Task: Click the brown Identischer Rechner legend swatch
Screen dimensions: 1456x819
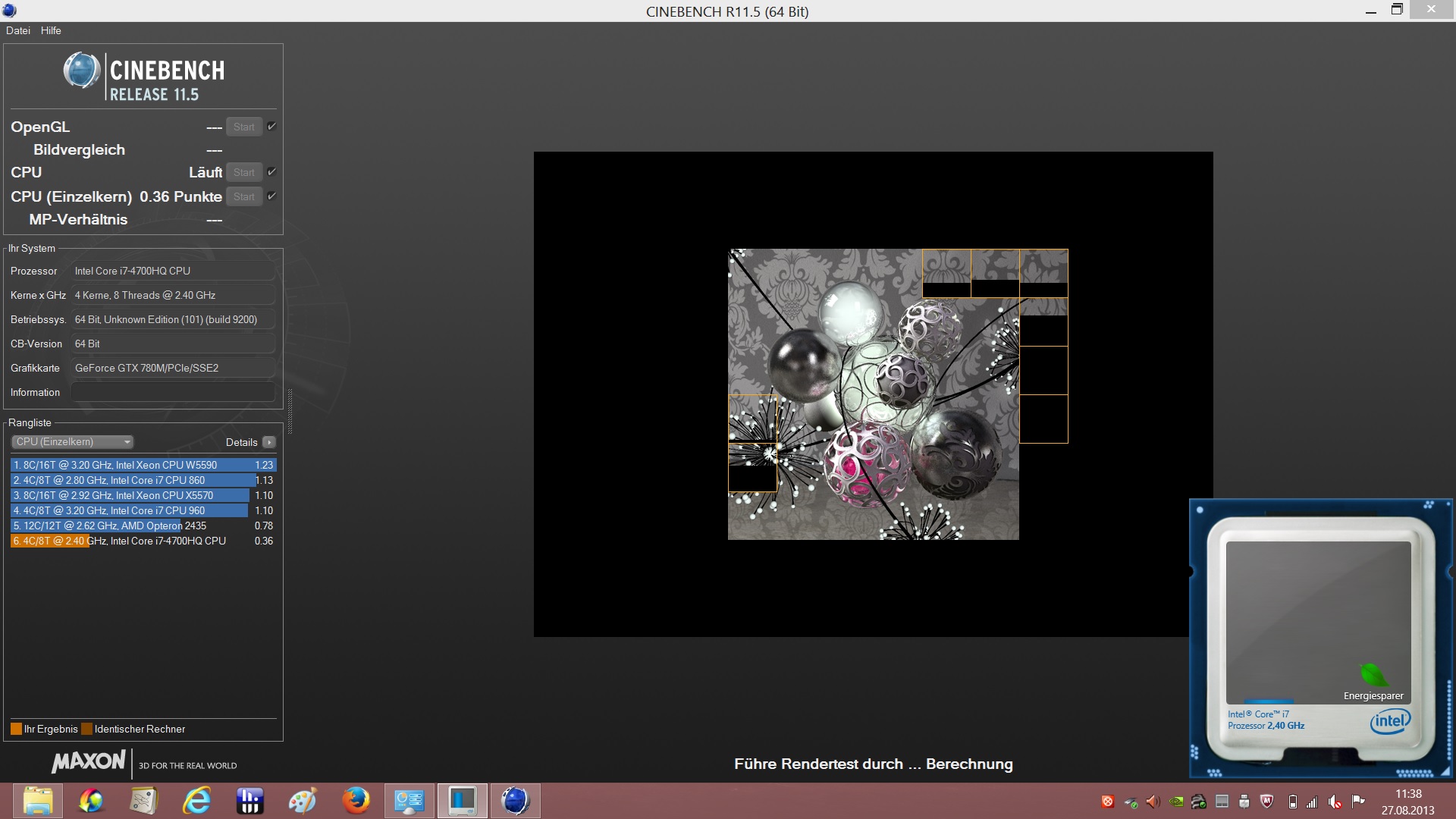Action: (x=86, y=729)
